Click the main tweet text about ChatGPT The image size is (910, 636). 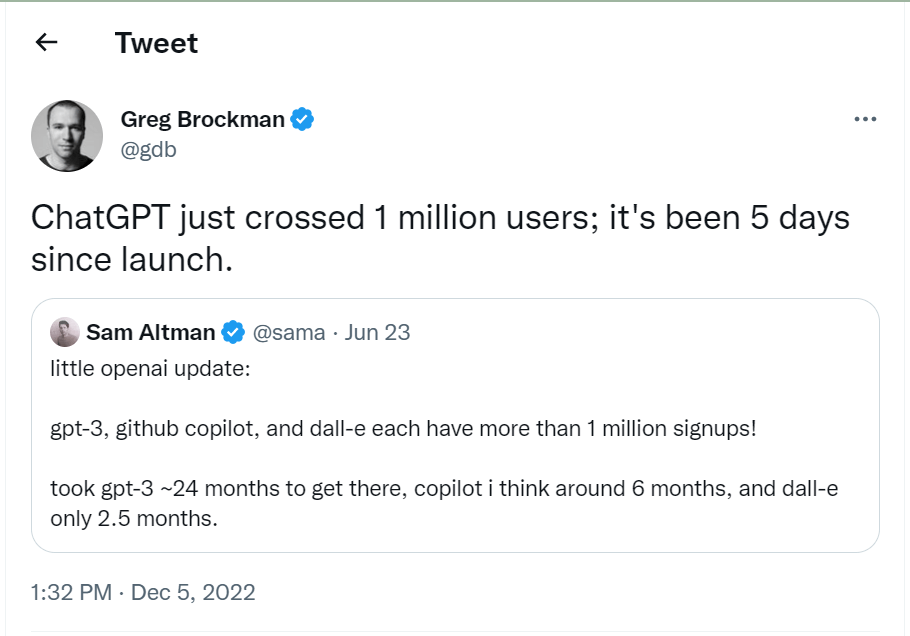click(440, 238)
